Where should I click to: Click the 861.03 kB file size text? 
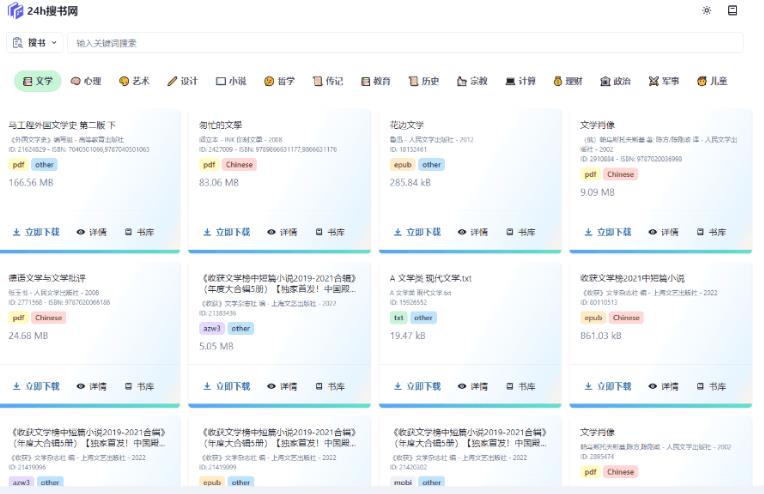tap(601, 336)
